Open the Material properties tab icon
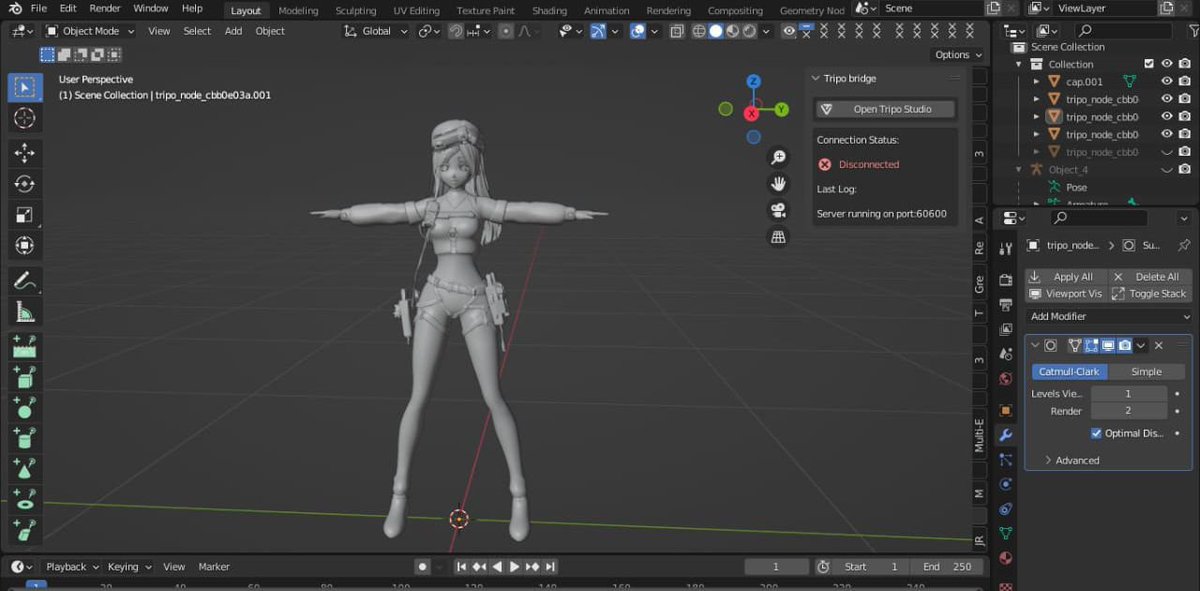Image resolution: width=1200 pixels, height=591 pixels. [x=1006, y=558]
